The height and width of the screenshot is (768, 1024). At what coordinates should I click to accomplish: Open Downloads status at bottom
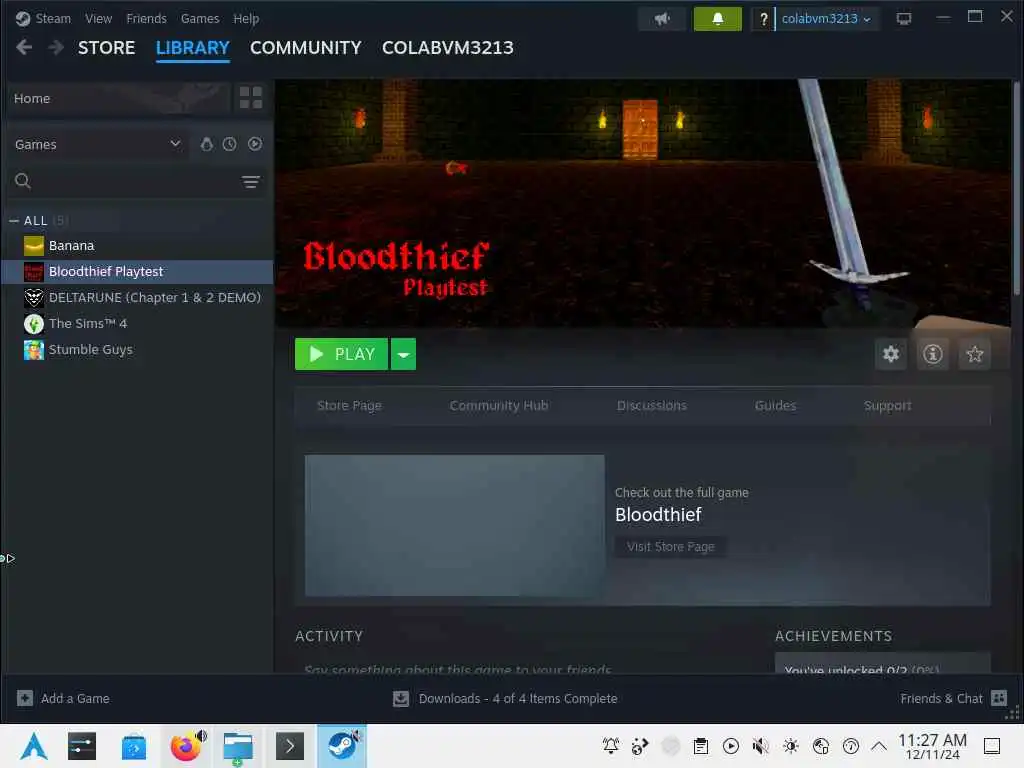505,699
